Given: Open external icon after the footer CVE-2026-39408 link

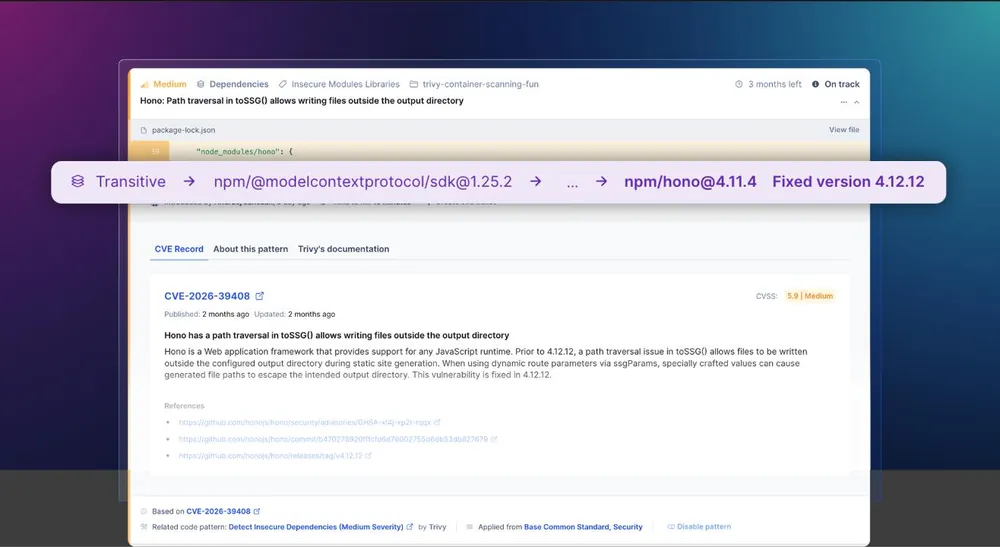Looking at the screenshot, I should pos(257,511).
